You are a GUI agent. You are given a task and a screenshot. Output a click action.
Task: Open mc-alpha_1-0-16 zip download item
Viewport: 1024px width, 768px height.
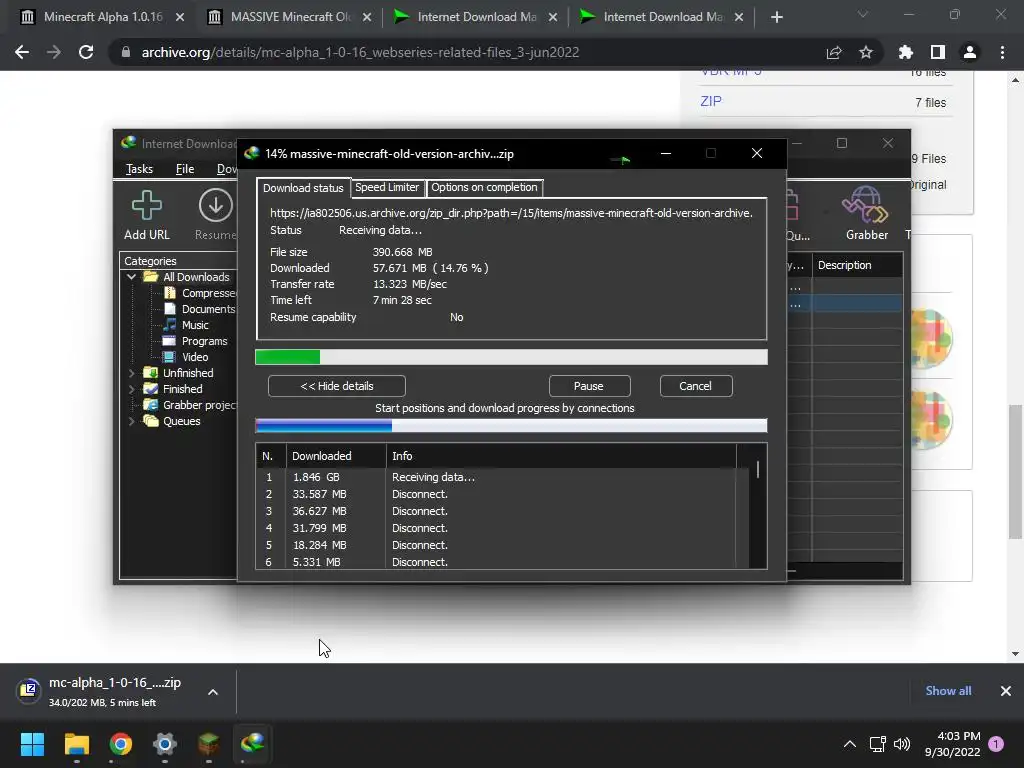pyautogui.click(x=104, y=692)
